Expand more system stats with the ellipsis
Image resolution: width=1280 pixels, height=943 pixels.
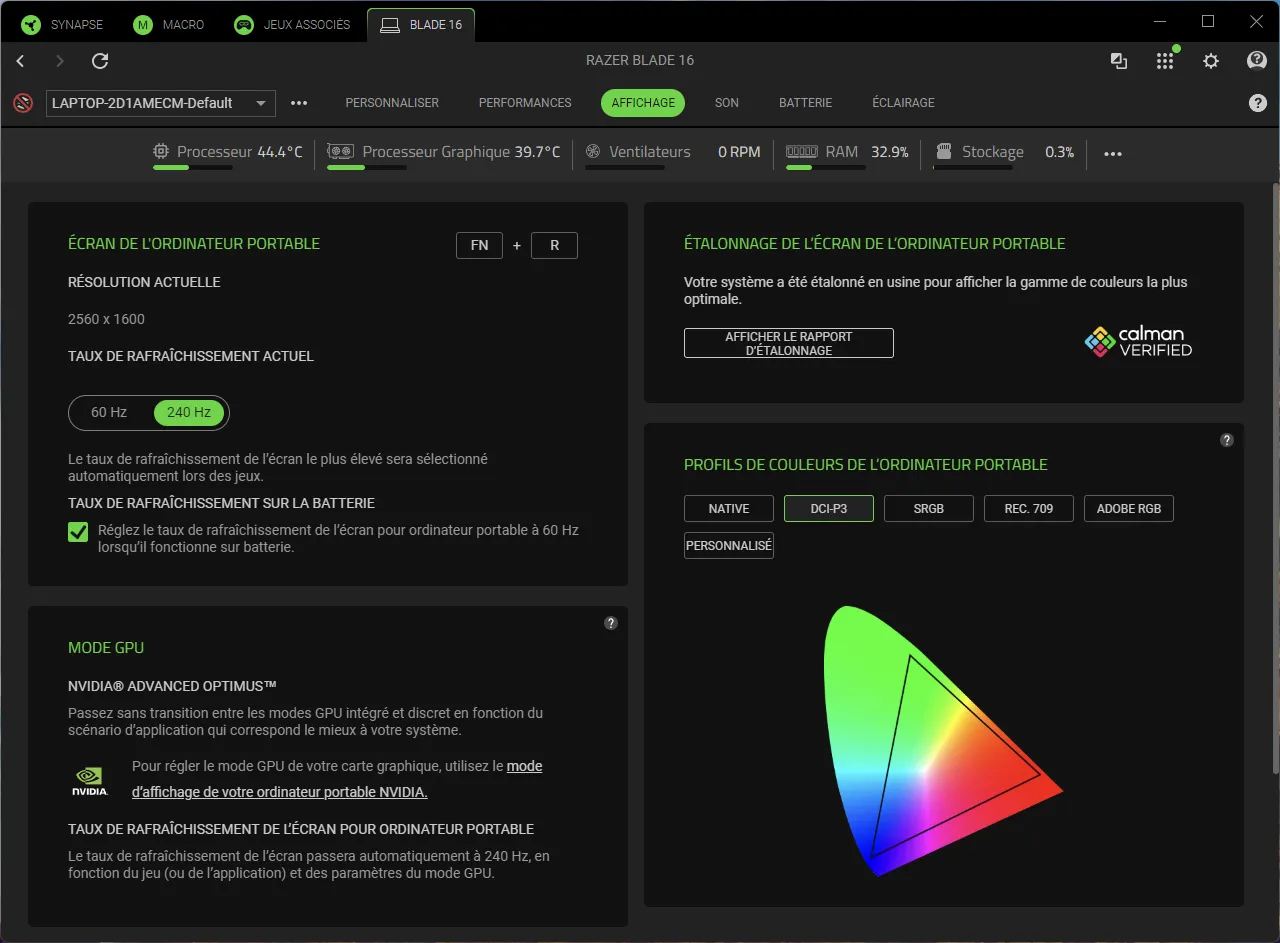tap(1113, 153)
